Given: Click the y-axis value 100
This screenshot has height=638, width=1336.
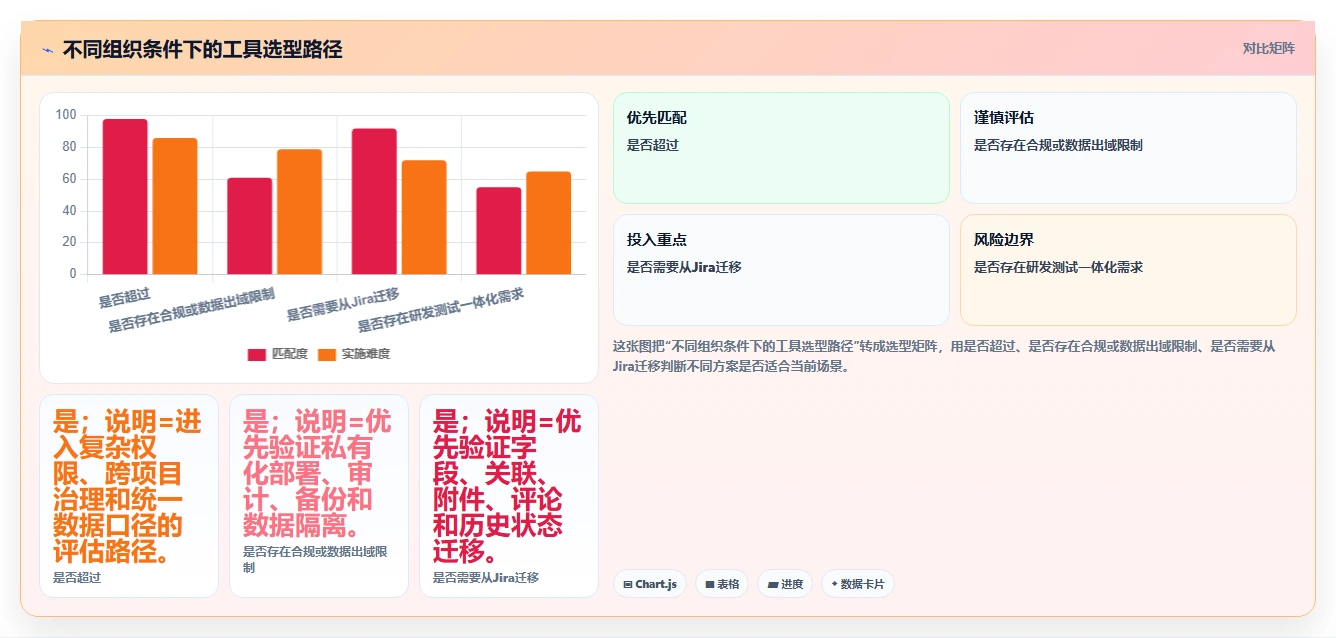Looking at the screenshot, I should coord(66,115).
